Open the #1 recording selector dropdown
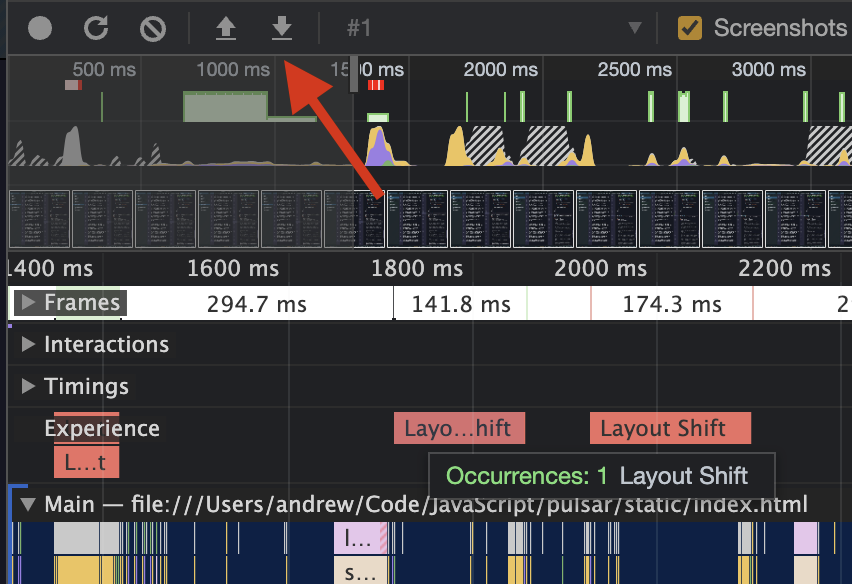The width and height of the screenshot is (852, 584). pos(637,28)
